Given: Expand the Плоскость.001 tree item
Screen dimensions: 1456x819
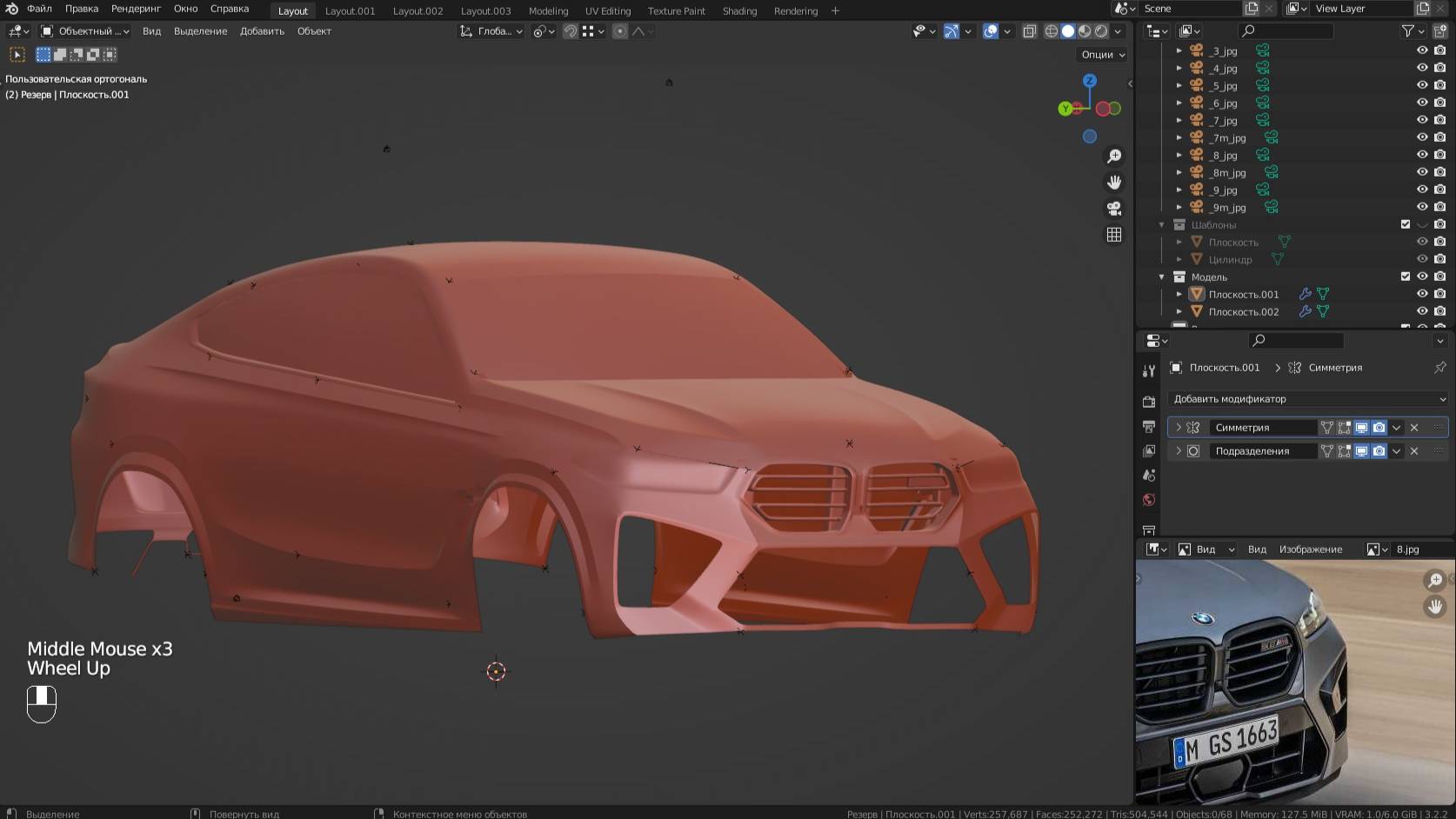Looking at the screenshot, I should pos(1179,294).
